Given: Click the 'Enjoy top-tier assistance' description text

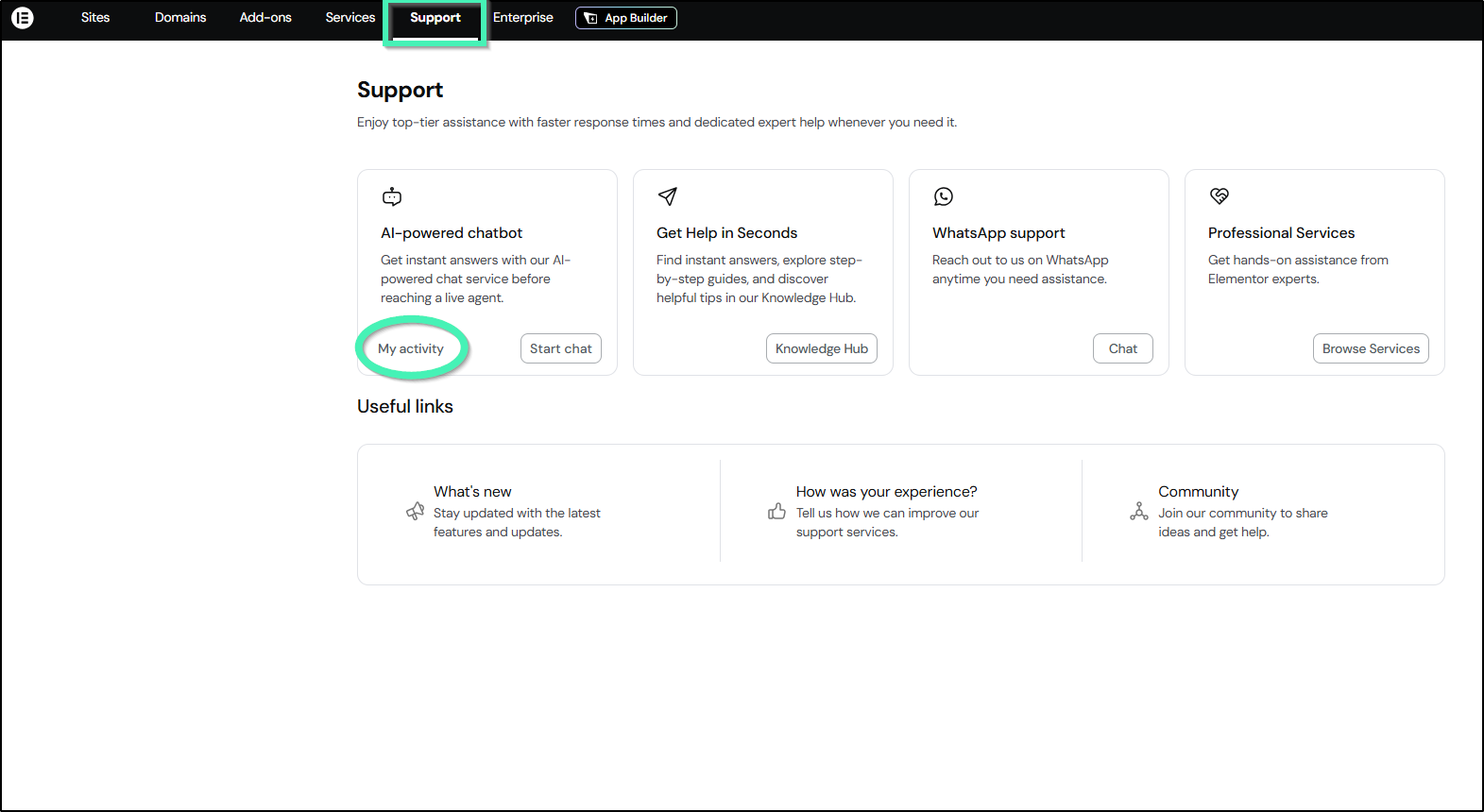Looking at the screenshot, I should (x=657, y=123).
